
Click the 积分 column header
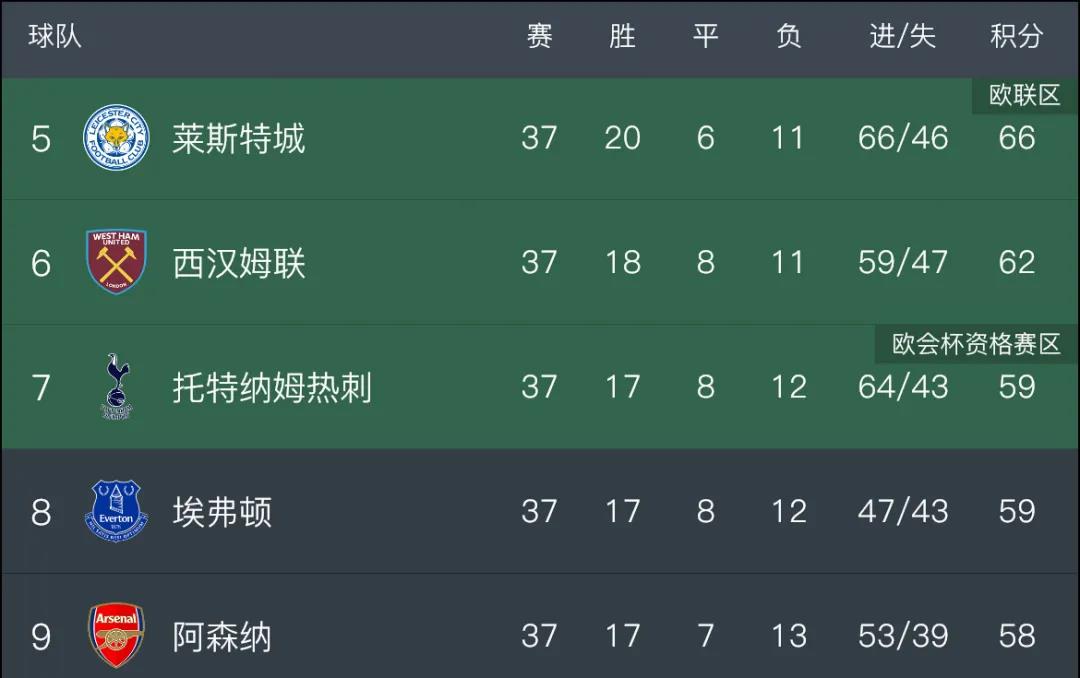coord(1017,36)
